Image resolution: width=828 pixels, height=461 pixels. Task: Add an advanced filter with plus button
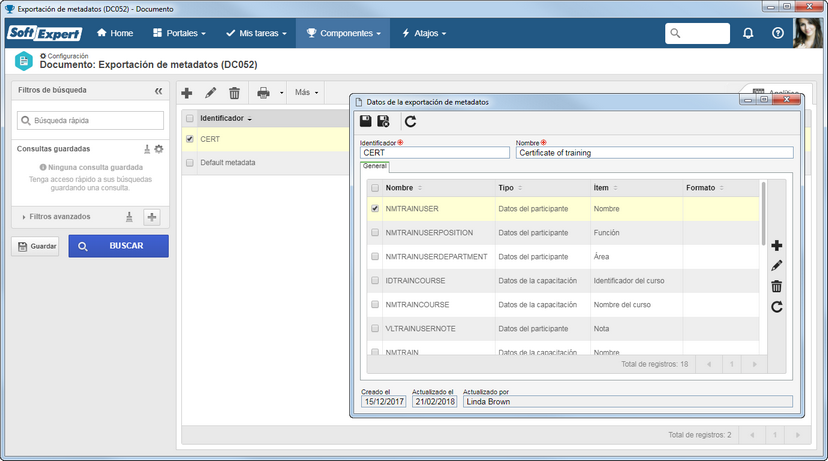pos(152,217)
